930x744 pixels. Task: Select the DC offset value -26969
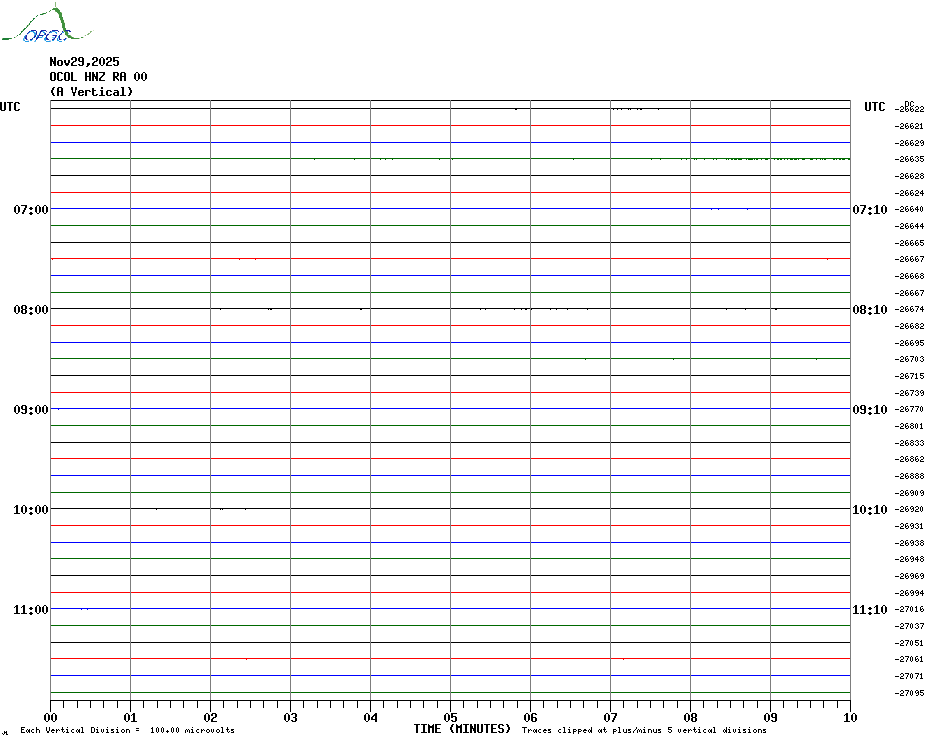tap(909, 576)
